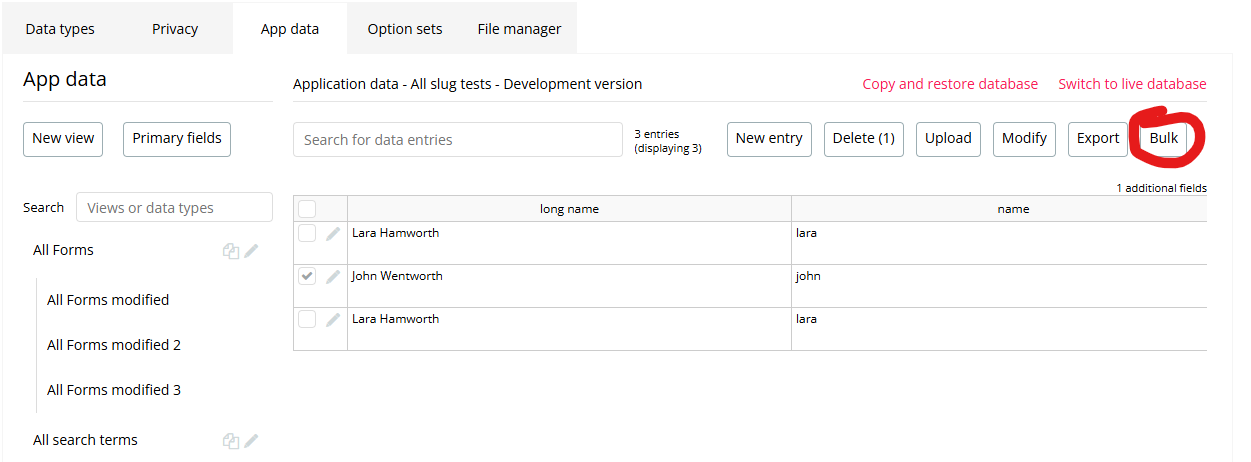Tick the select-all checkbox in table header
This screenshot has height=462, width=1251.
click(307, 209)
